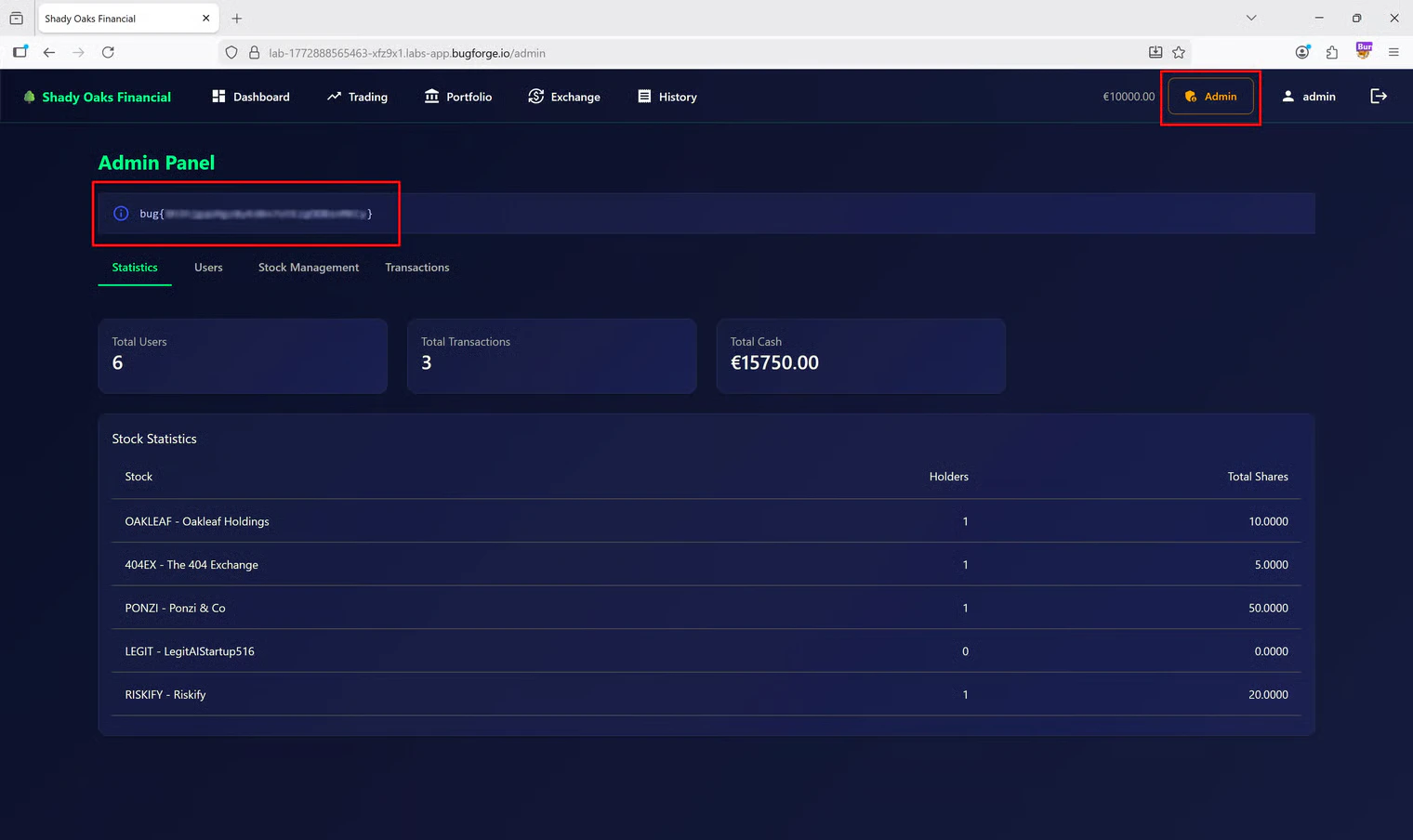Open the site security lock icon

tap(254, 53)
